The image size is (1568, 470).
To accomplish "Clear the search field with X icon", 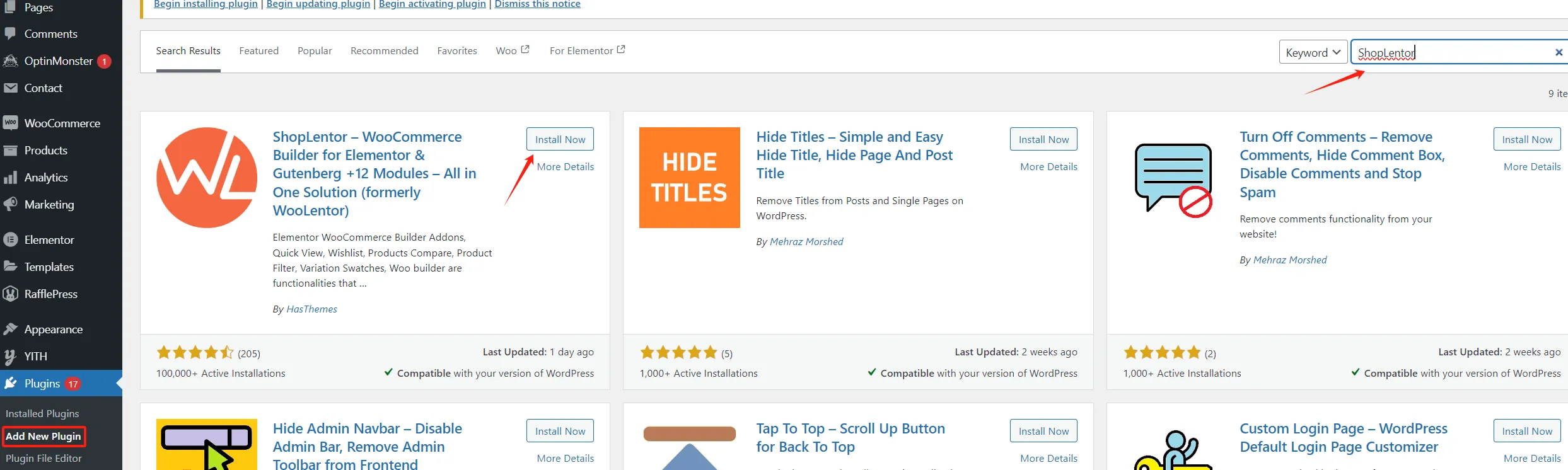I will pyautogui.click(x=1559, y=52).
